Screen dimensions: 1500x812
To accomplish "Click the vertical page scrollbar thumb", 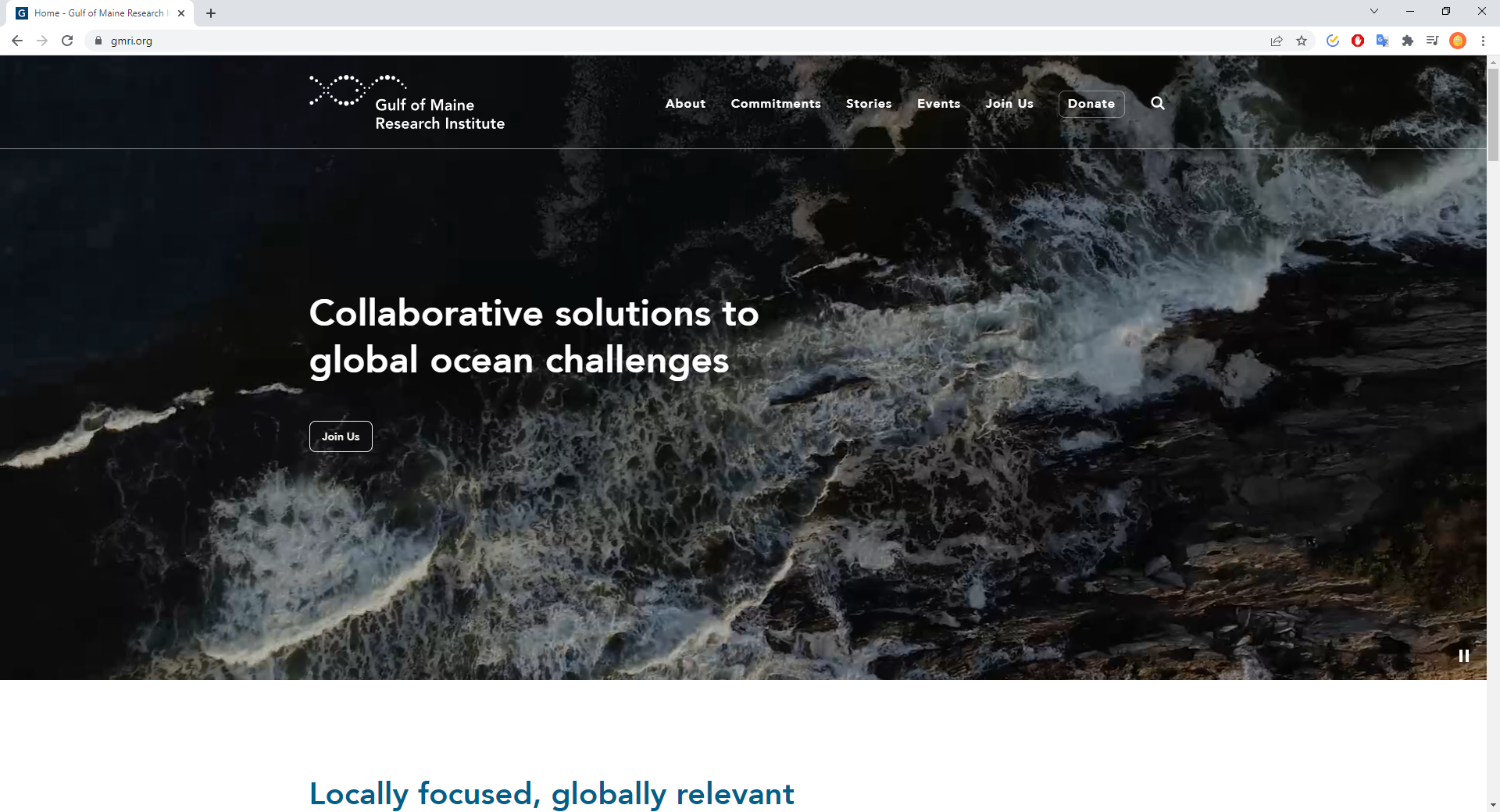I will click(1493, 114).
